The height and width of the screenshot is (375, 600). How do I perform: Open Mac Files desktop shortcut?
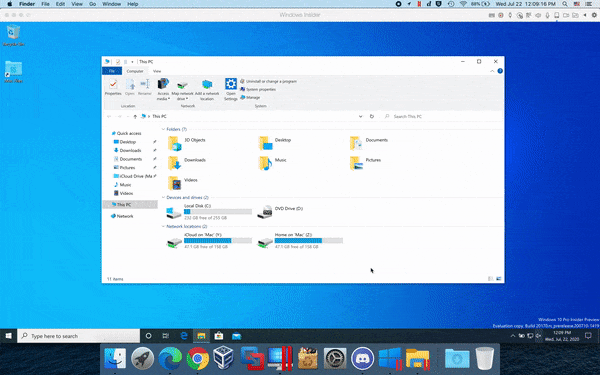[13, 72]
